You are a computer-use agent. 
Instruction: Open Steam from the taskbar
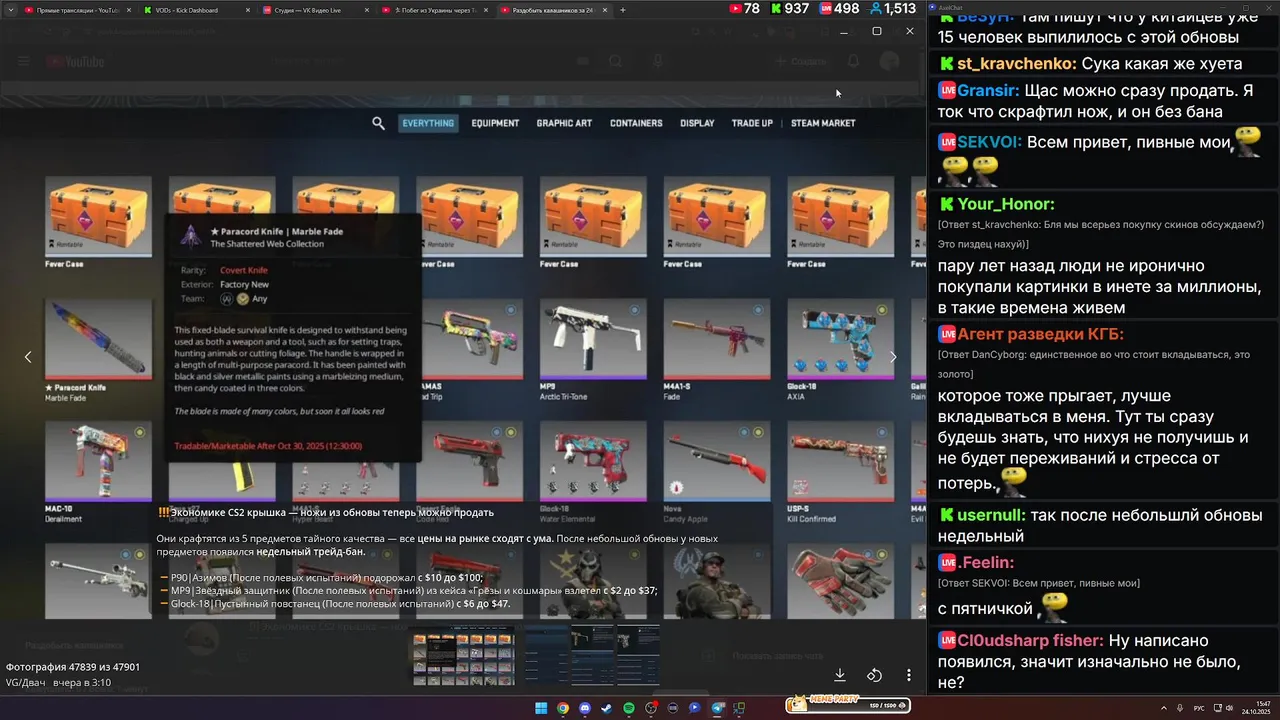(x=607, y=708)
